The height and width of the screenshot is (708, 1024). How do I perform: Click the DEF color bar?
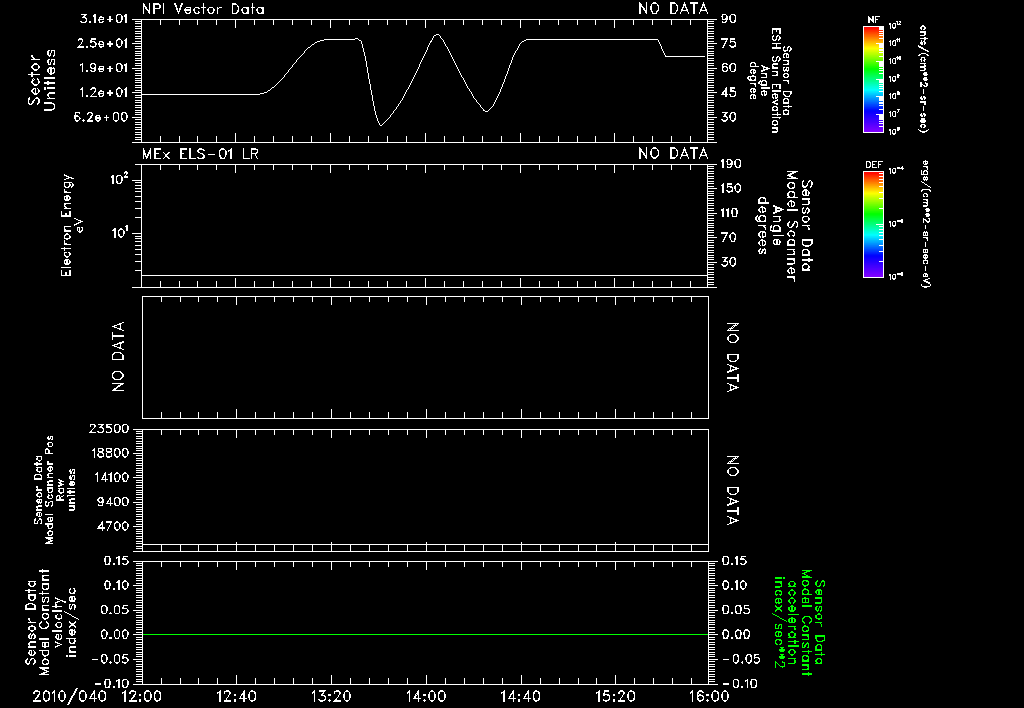point(873,224)
